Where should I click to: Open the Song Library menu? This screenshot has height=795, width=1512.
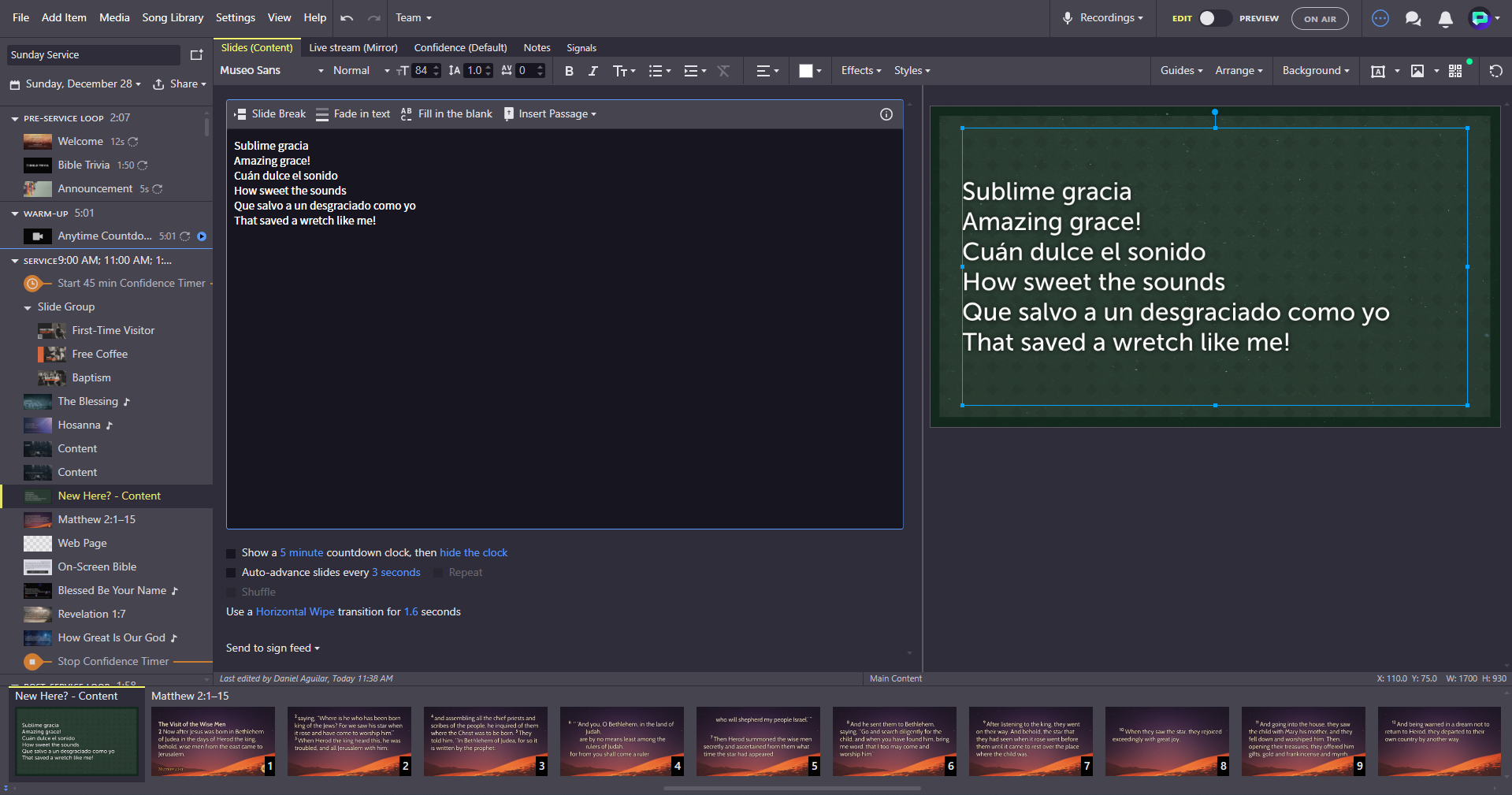click(x=173, y=18)
